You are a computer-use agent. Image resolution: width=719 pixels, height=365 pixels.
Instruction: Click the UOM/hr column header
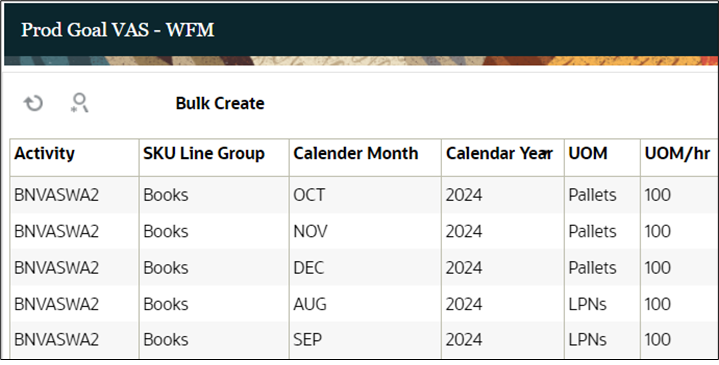[677, 153]
